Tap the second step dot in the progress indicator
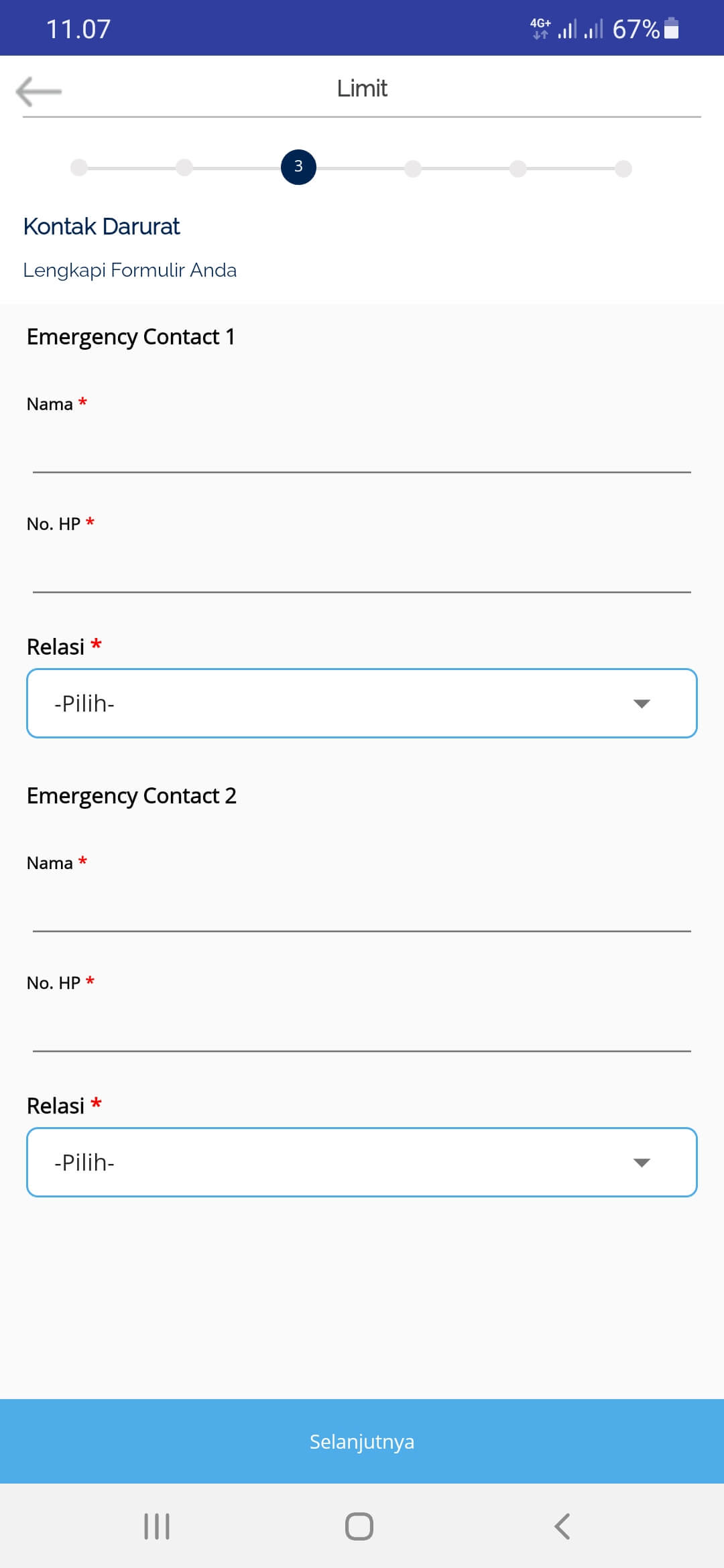Screen dimensions: 724x1568 pos(184,168)
